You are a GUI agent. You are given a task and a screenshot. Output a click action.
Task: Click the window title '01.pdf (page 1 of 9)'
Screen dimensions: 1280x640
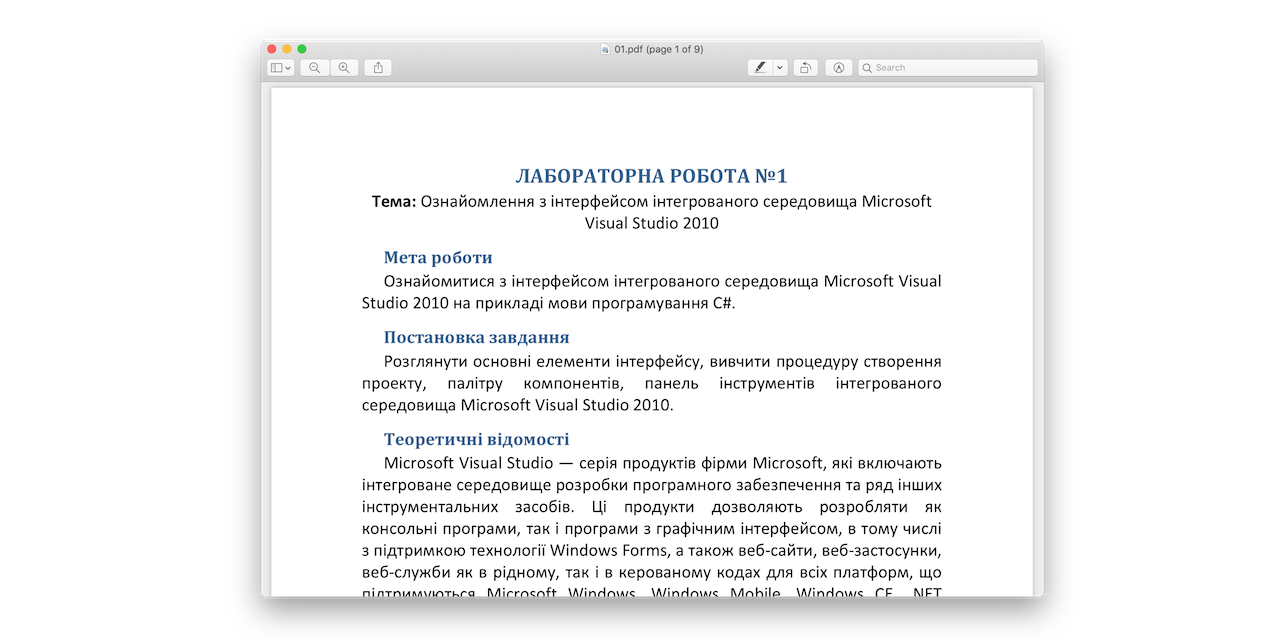point(659,49)
